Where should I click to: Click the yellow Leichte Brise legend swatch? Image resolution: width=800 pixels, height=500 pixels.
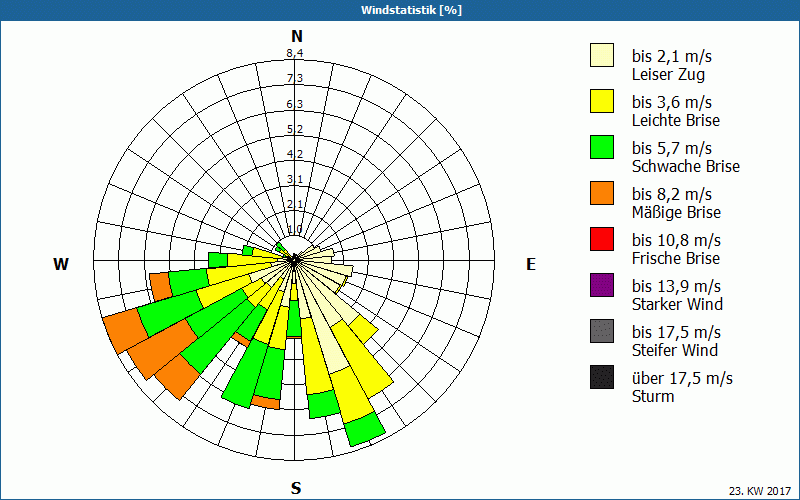click(602, 101)
